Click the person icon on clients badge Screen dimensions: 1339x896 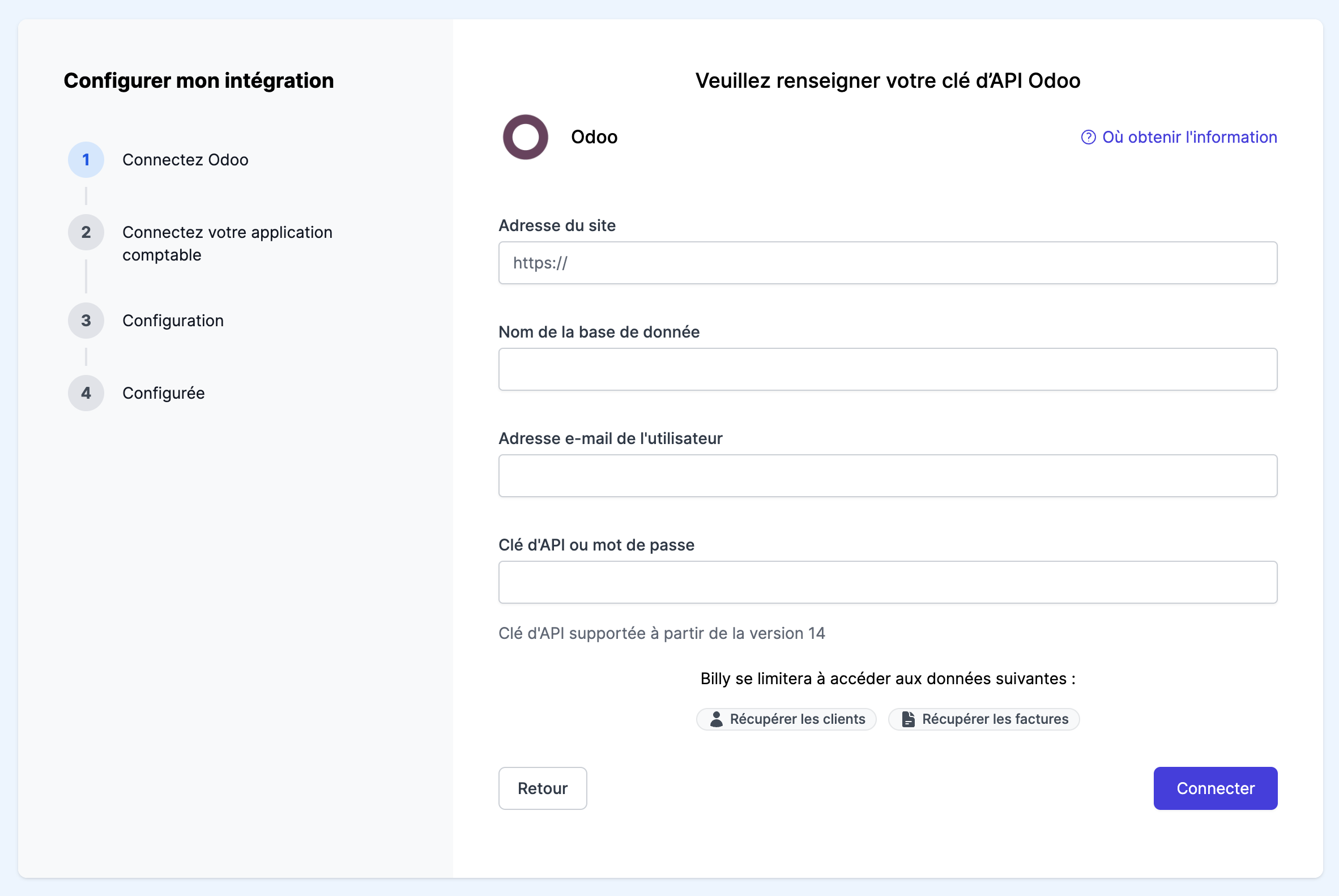click(x=716, y=719)
